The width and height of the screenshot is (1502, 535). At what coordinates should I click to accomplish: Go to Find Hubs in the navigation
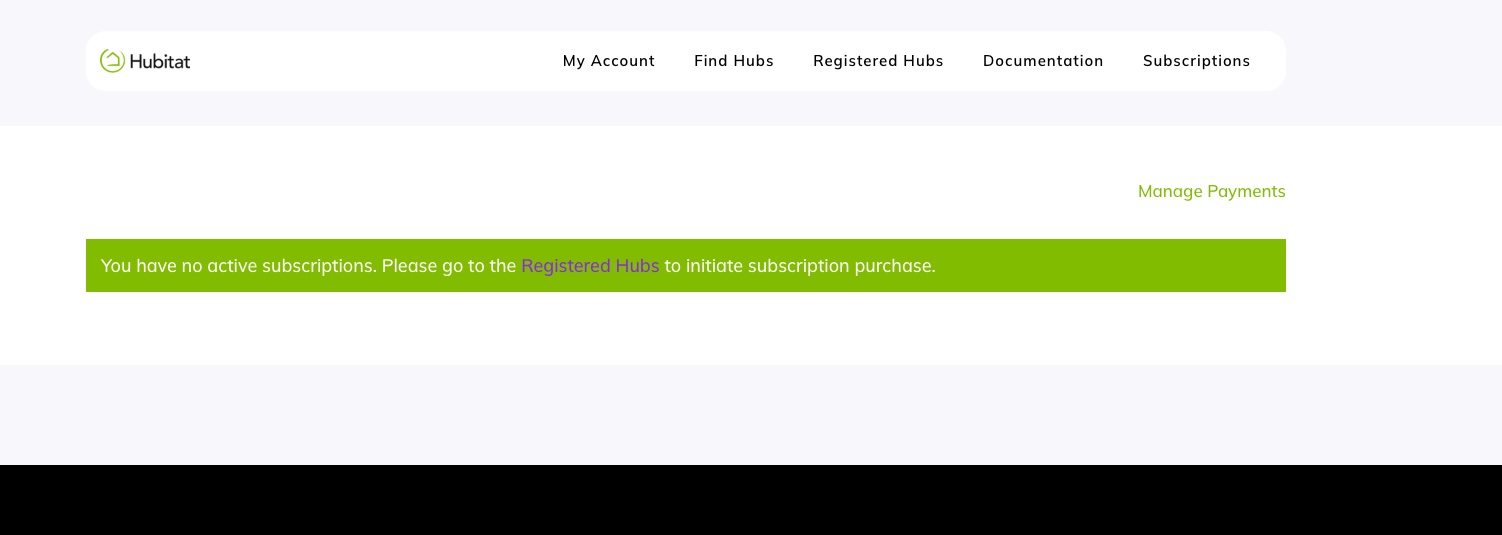pos(734,61)
